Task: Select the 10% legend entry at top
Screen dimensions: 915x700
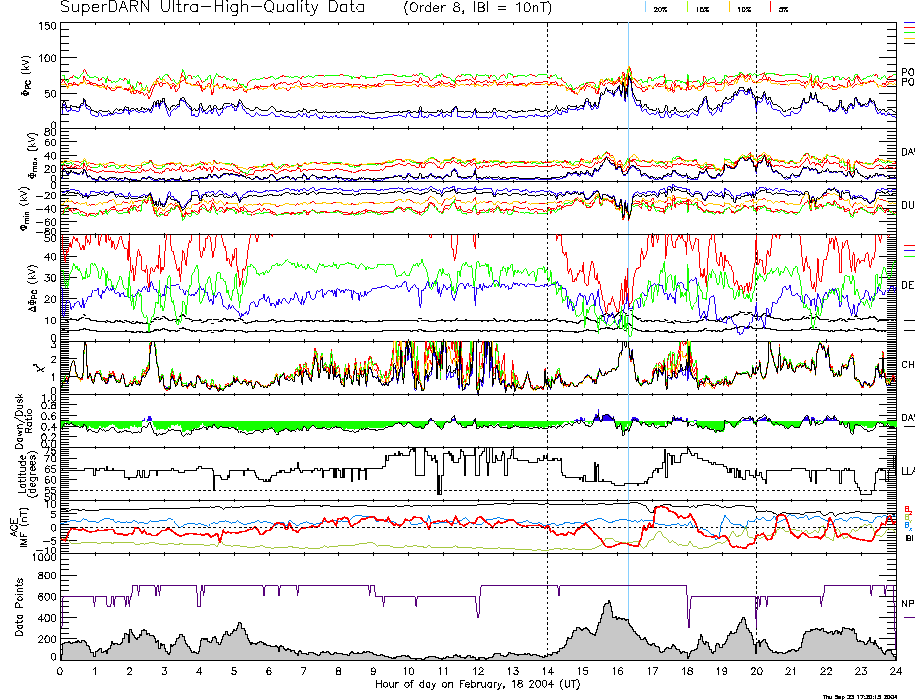Action: pyautogui.click(x=743, y=8)
